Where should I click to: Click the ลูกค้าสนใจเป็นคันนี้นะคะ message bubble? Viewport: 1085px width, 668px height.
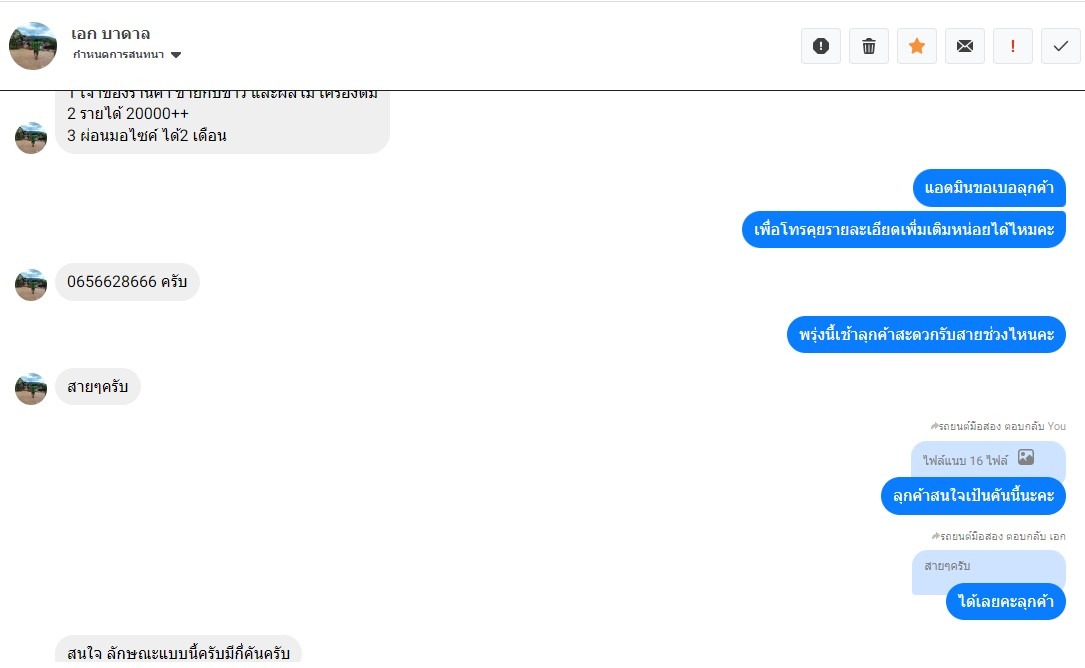tap(973, 496)
